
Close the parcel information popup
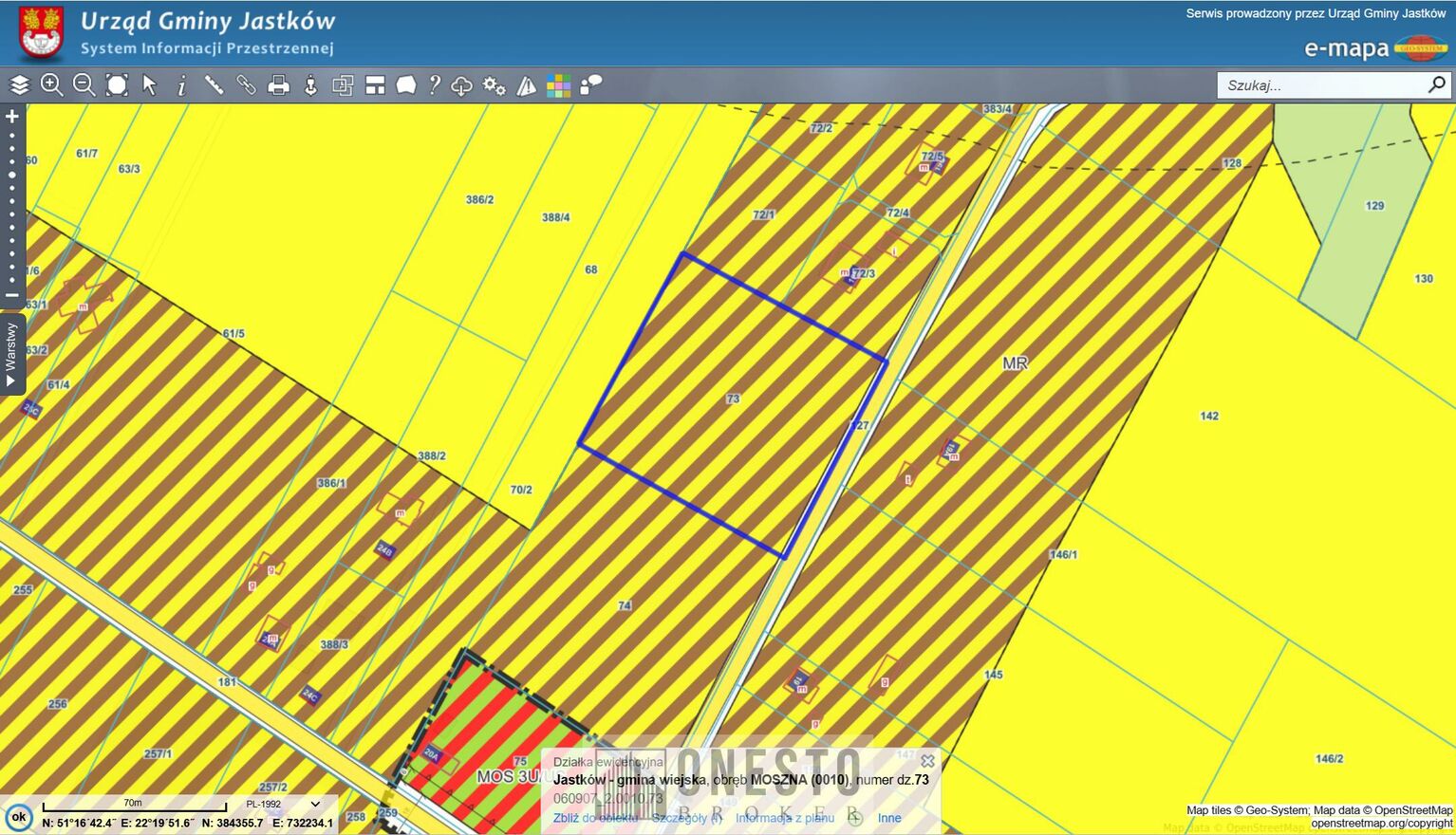point(927,761)
